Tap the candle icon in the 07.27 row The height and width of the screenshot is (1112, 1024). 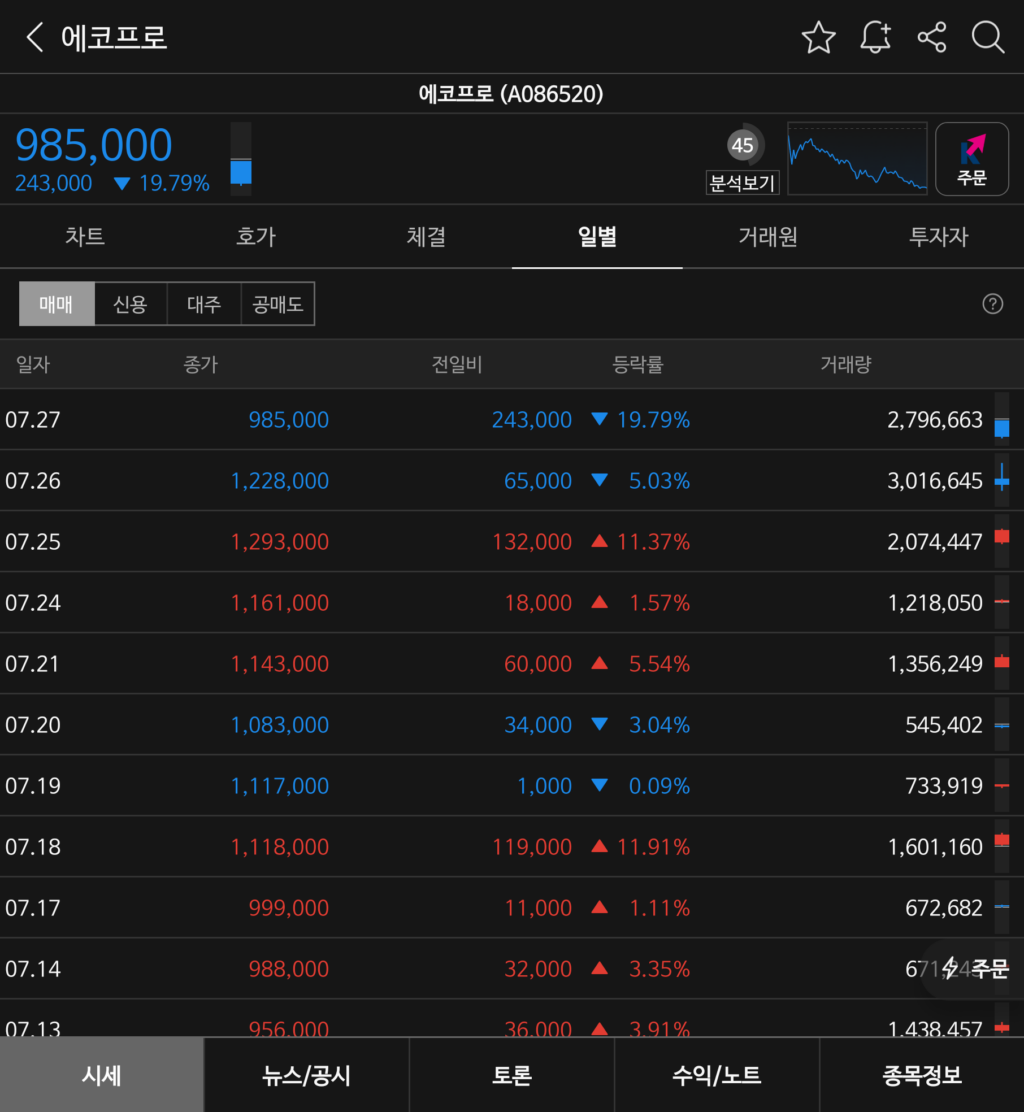1001,420
